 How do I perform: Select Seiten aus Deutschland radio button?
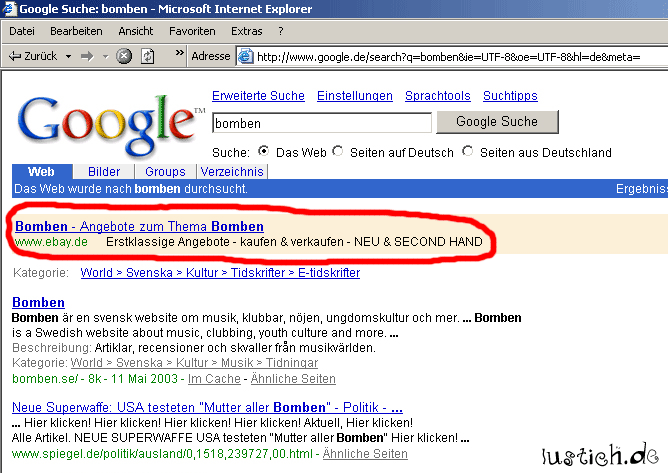point(467,151)
